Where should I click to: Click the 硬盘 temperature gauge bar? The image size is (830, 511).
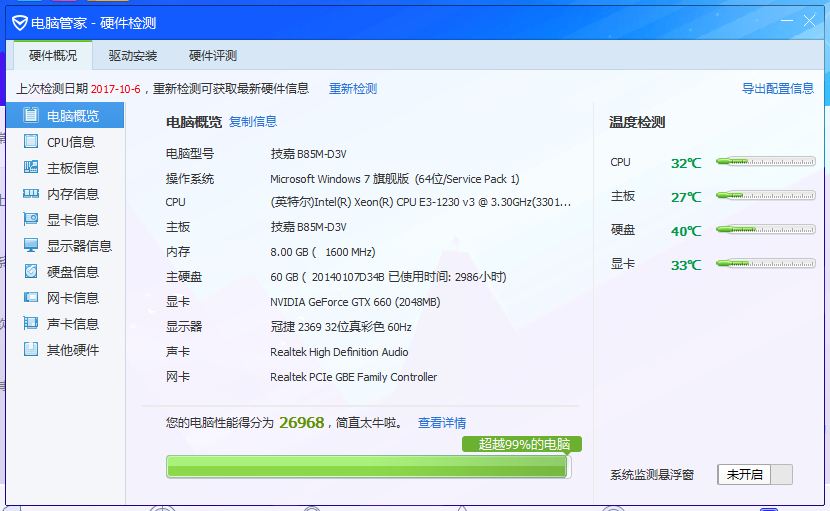765,229
